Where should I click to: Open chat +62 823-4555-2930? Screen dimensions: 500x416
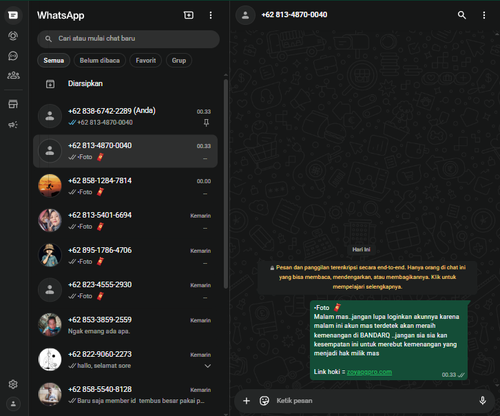coord(125,290)
